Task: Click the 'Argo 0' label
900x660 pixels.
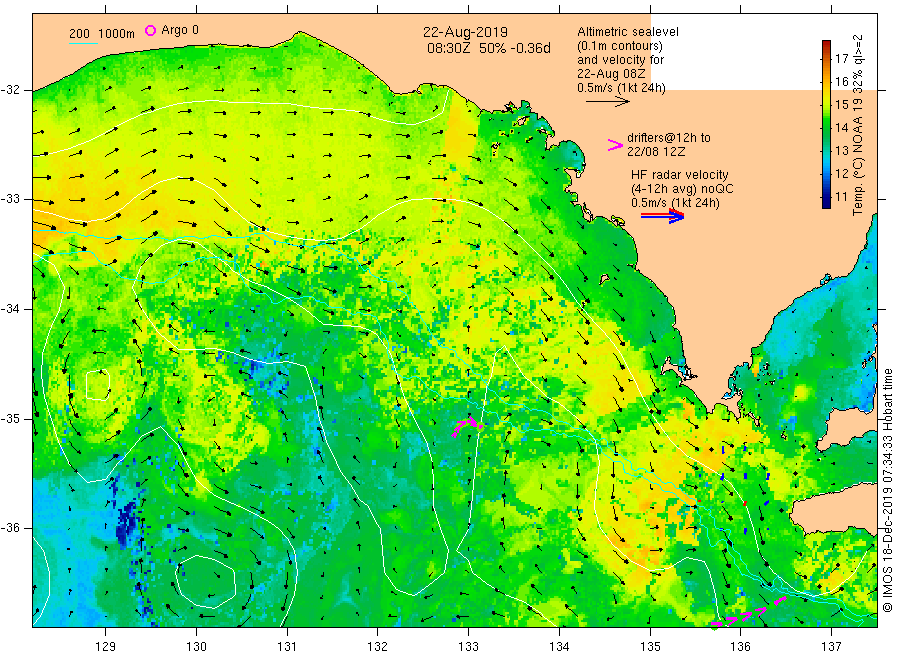Action: point(180,30)
